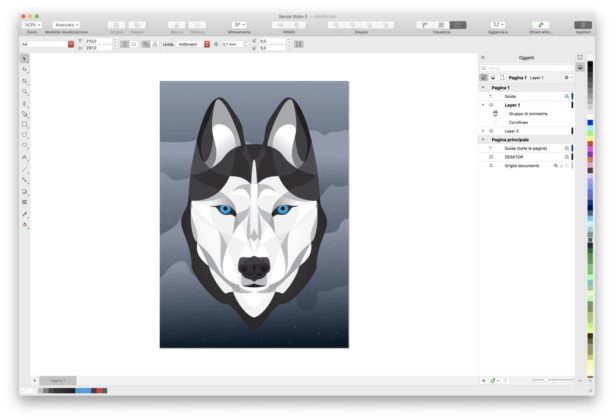Select the Crop tool in the toolbox
Viewport: 614px width, 420px height.
coord(25,80)
